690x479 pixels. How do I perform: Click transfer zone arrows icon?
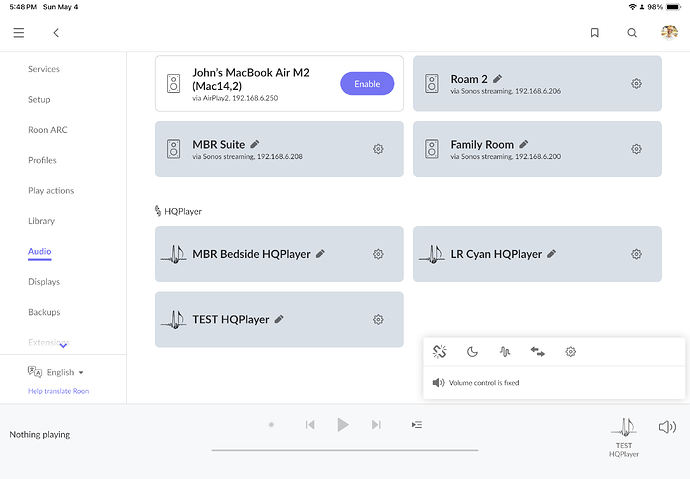(x=537, y=351)
